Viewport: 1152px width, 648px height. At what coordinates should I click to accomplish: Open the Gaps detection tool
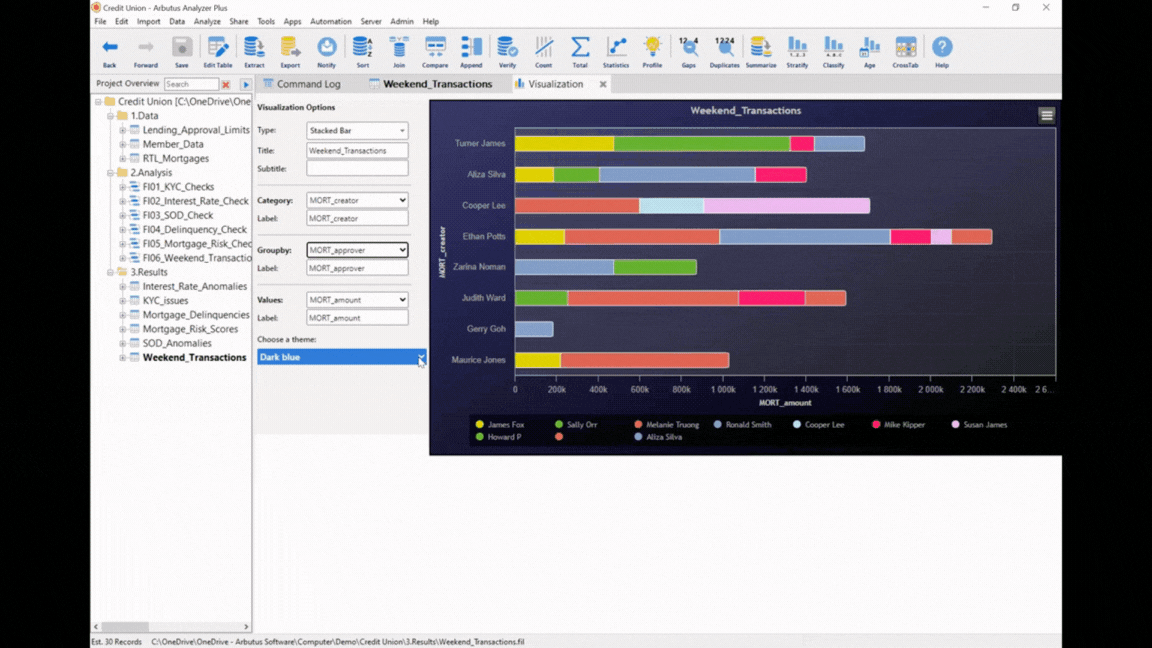[x=688, y=50]
